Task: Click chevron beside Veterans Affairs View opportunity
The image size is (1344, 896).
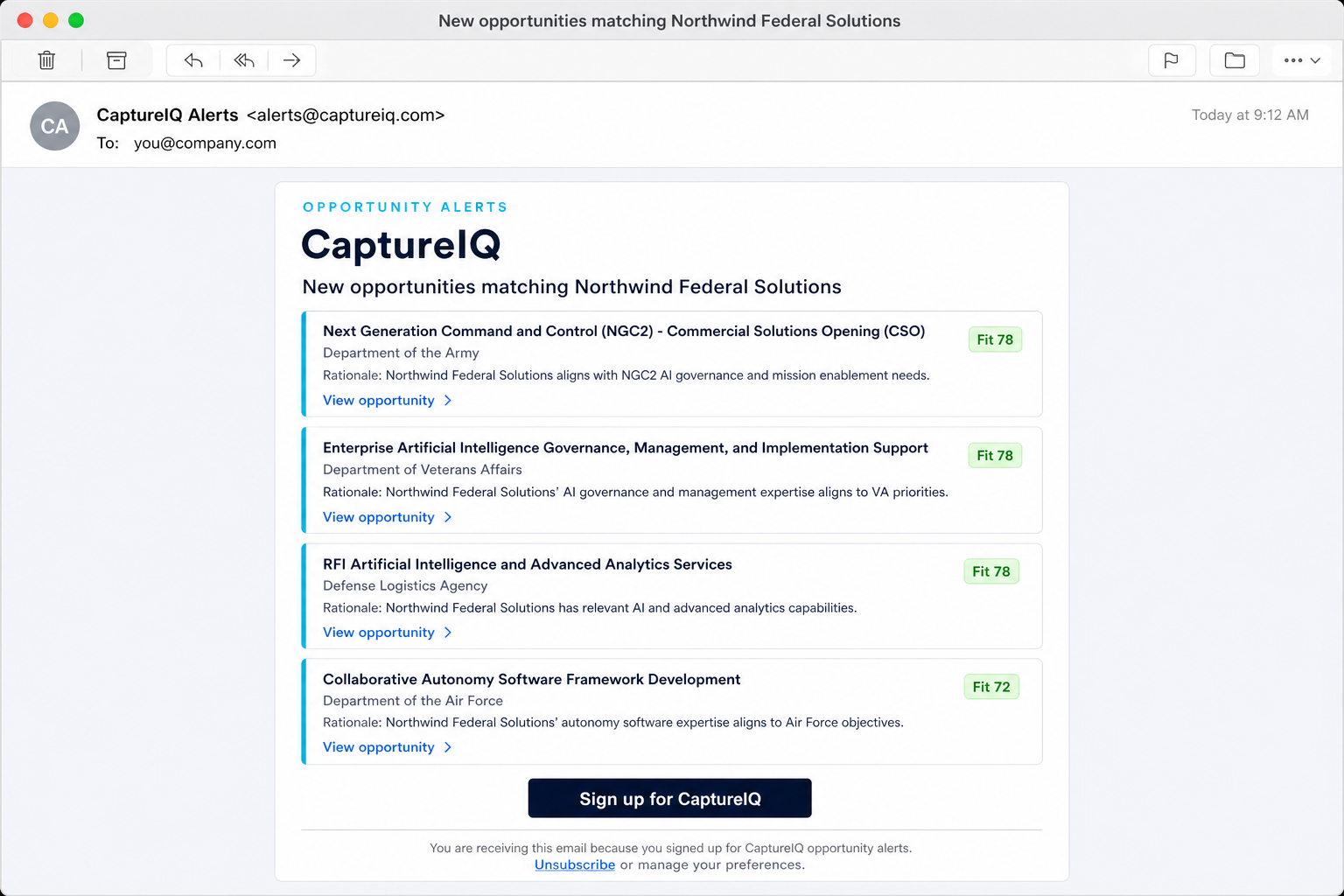Action: pyautogui.click(x=448, y=517)
